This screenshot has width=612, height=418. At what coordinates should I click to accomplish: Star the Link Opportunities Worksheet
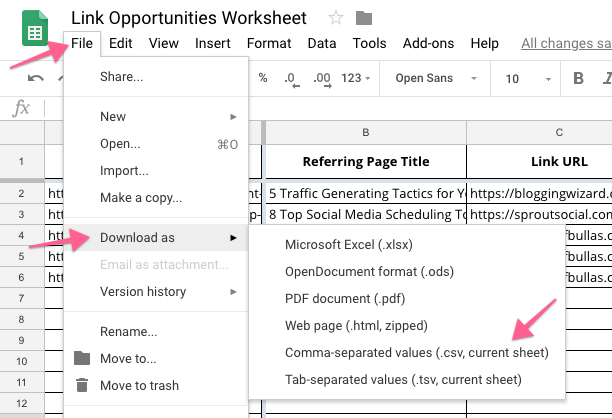336,18
